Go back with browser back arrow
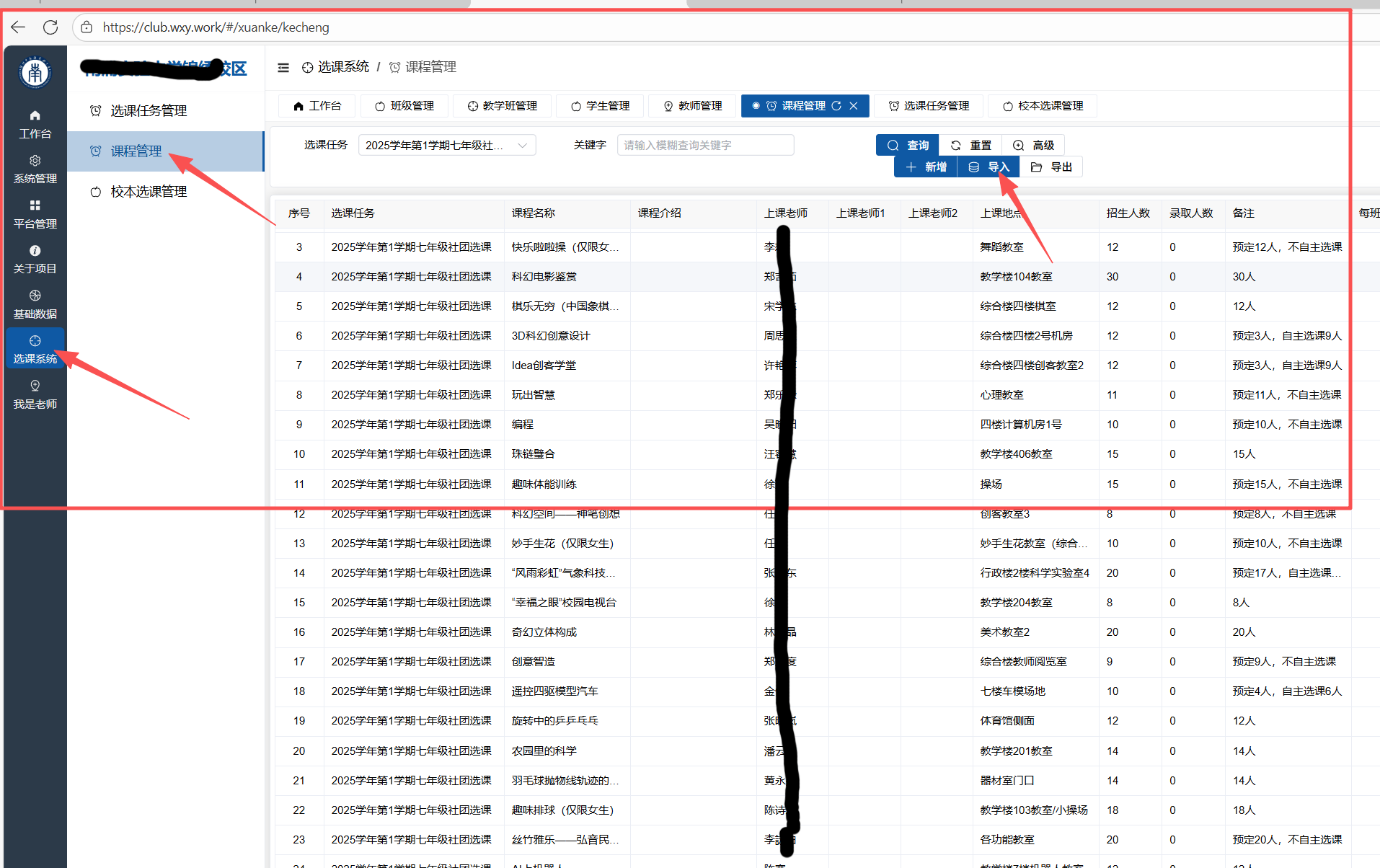Image resolution: width=1380 pixels, height=868 pixels. [x=19, y=27]
